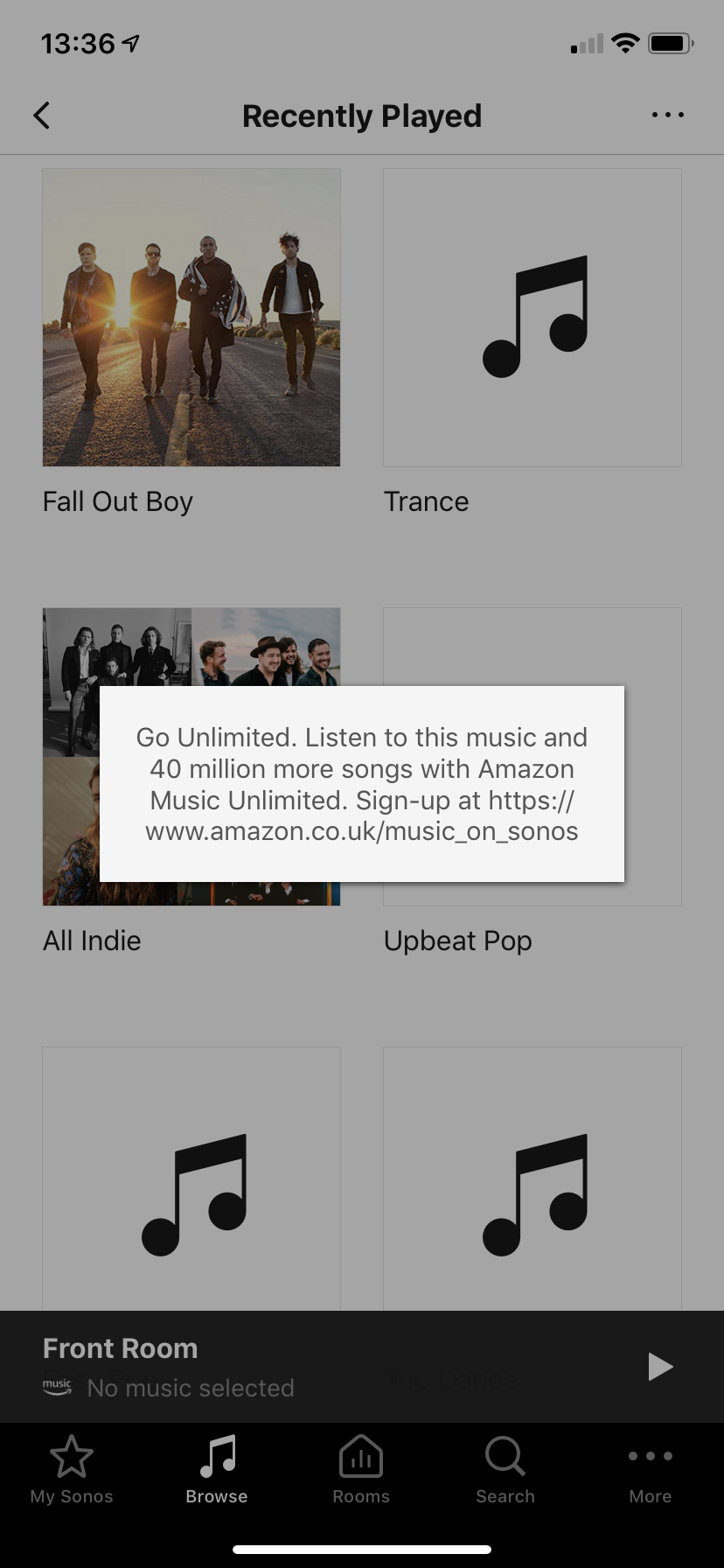Open the three-dot options menu in header
The width and height of the screenshot is (724, 1568).
668,115
